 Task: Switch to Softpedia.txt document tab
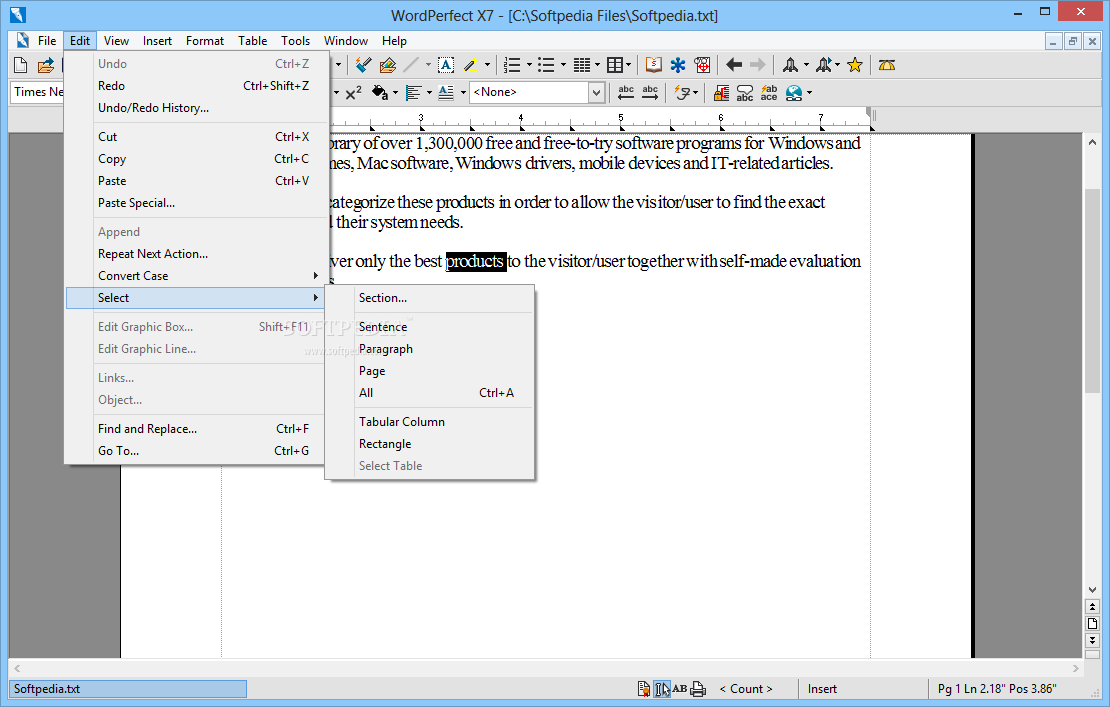128,689
